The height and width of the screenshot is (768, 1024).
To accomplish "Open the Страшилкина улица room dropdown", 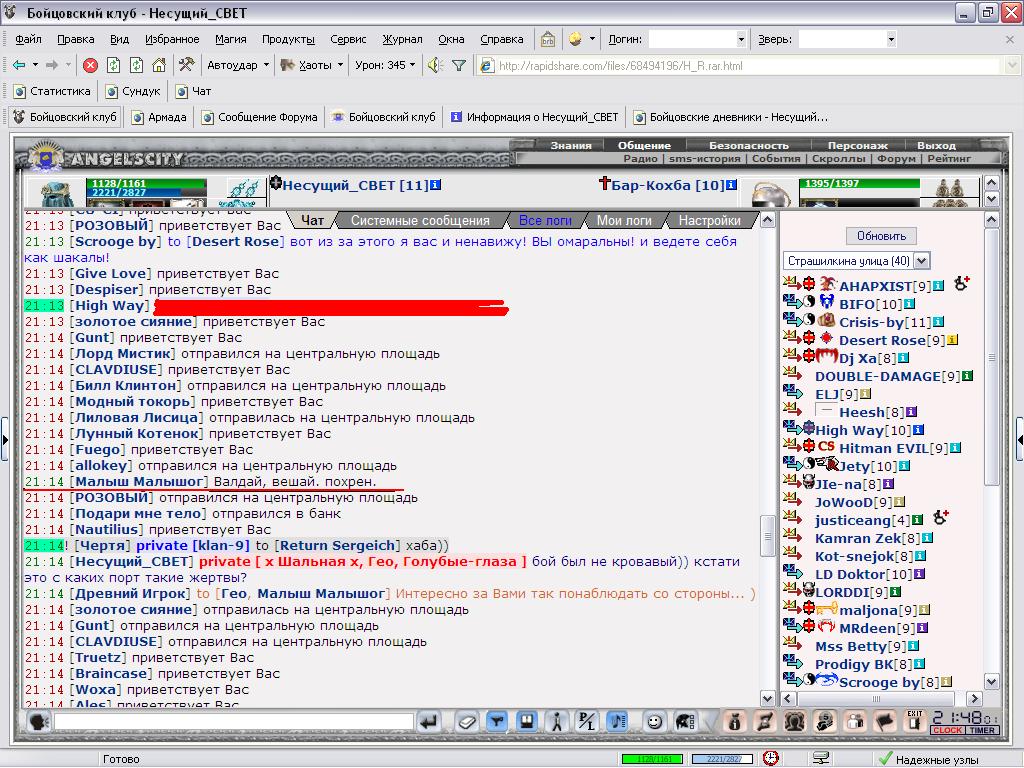I will [921, 261].
